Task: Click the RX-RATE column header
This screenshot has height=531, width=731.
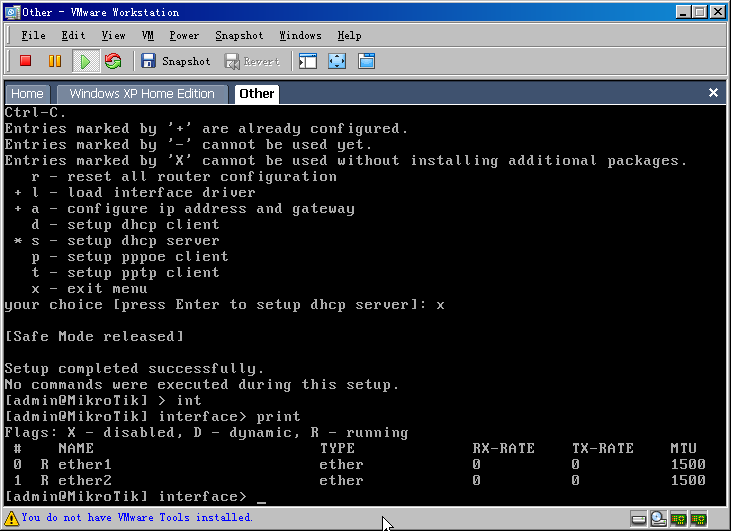Action: tap(503, 448)
